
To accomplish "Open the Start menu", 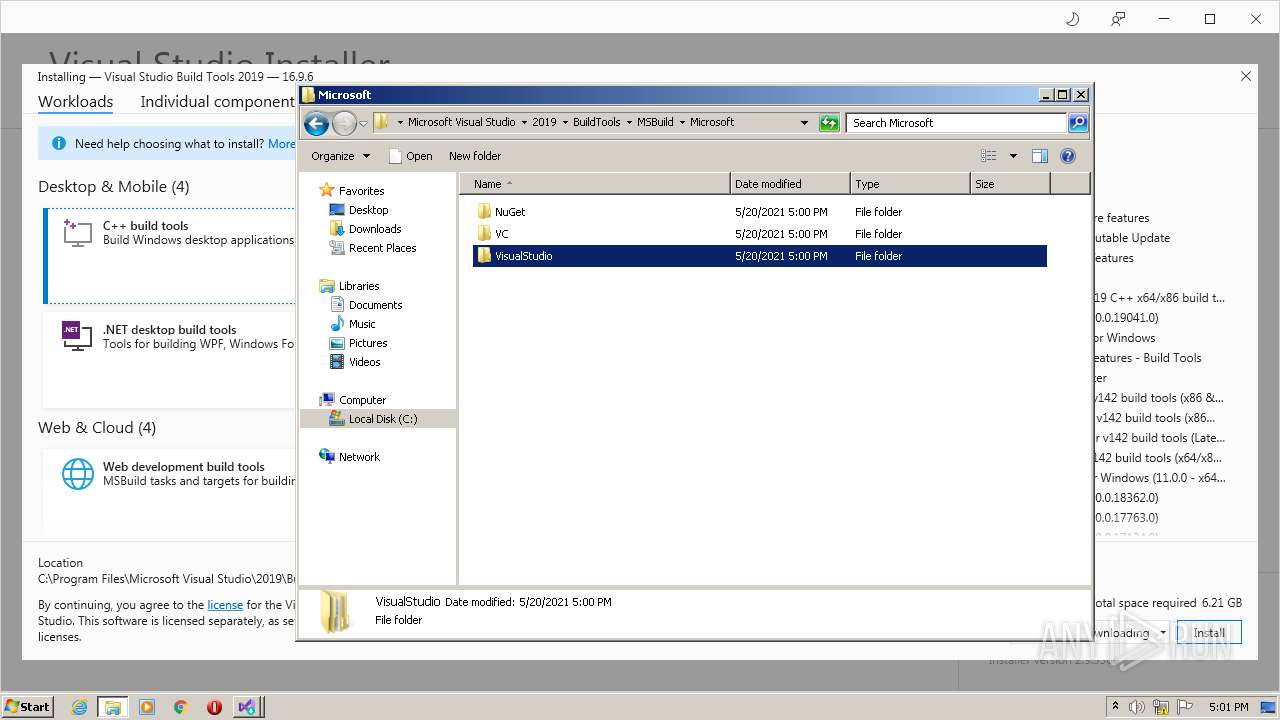I will [27, 706].
